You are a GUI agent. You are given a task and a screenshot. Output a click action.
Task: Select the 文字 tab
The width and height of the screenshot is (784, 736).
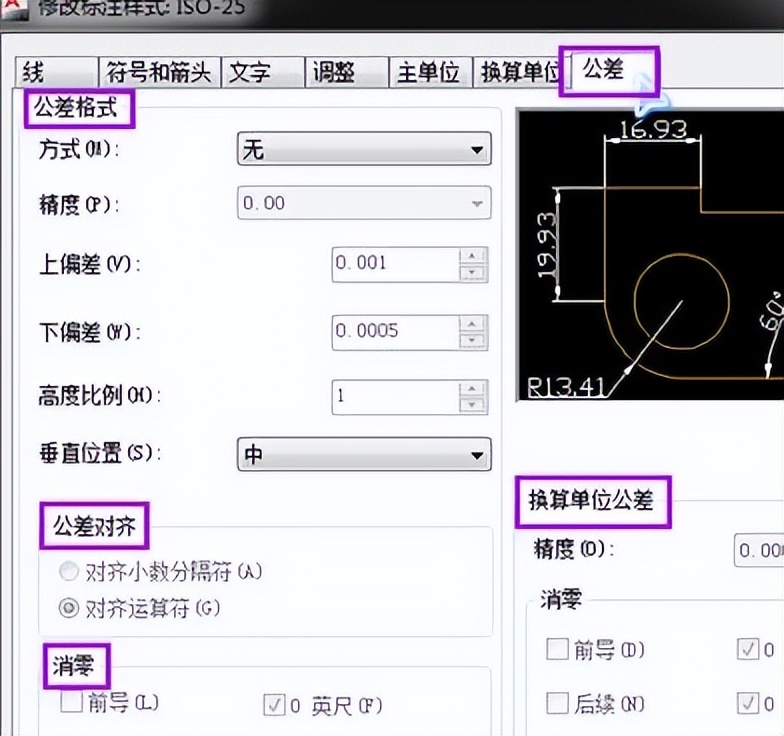pyautogui.click(x=262, y=72)
